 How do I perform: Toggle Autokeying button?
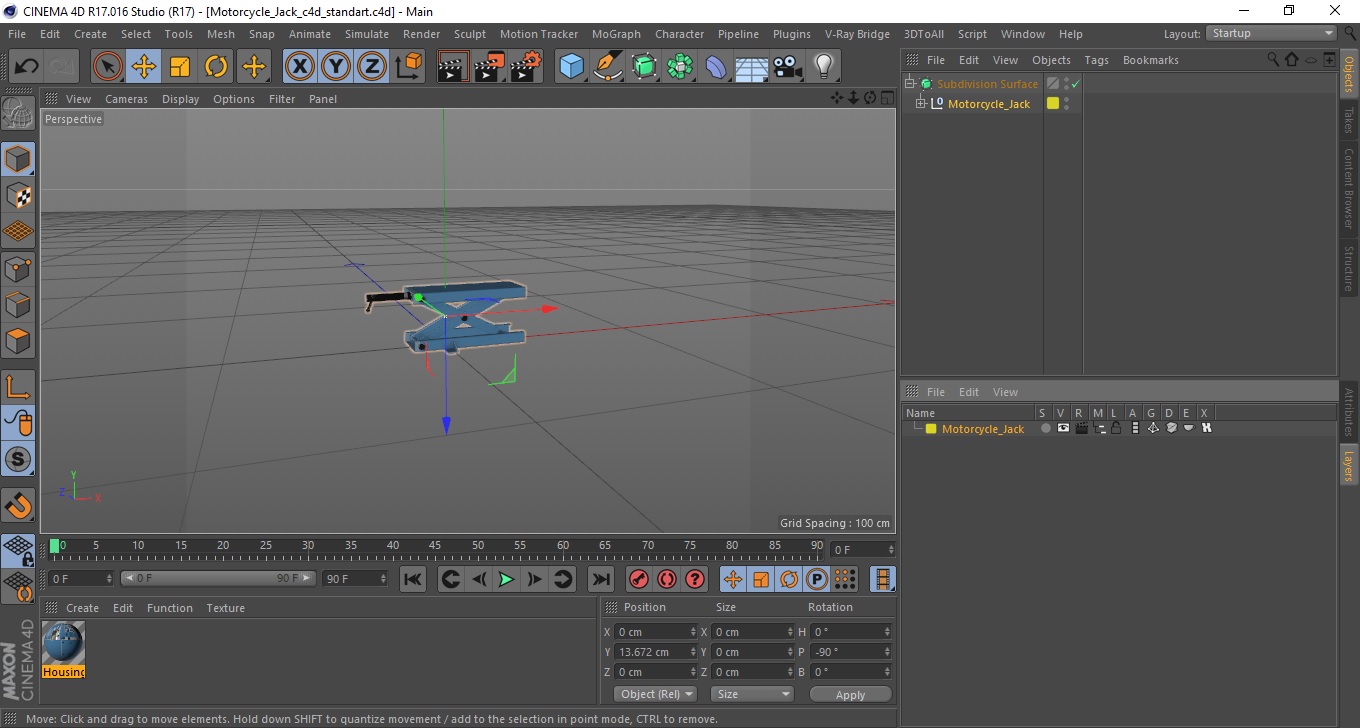[x=666, y=579]
